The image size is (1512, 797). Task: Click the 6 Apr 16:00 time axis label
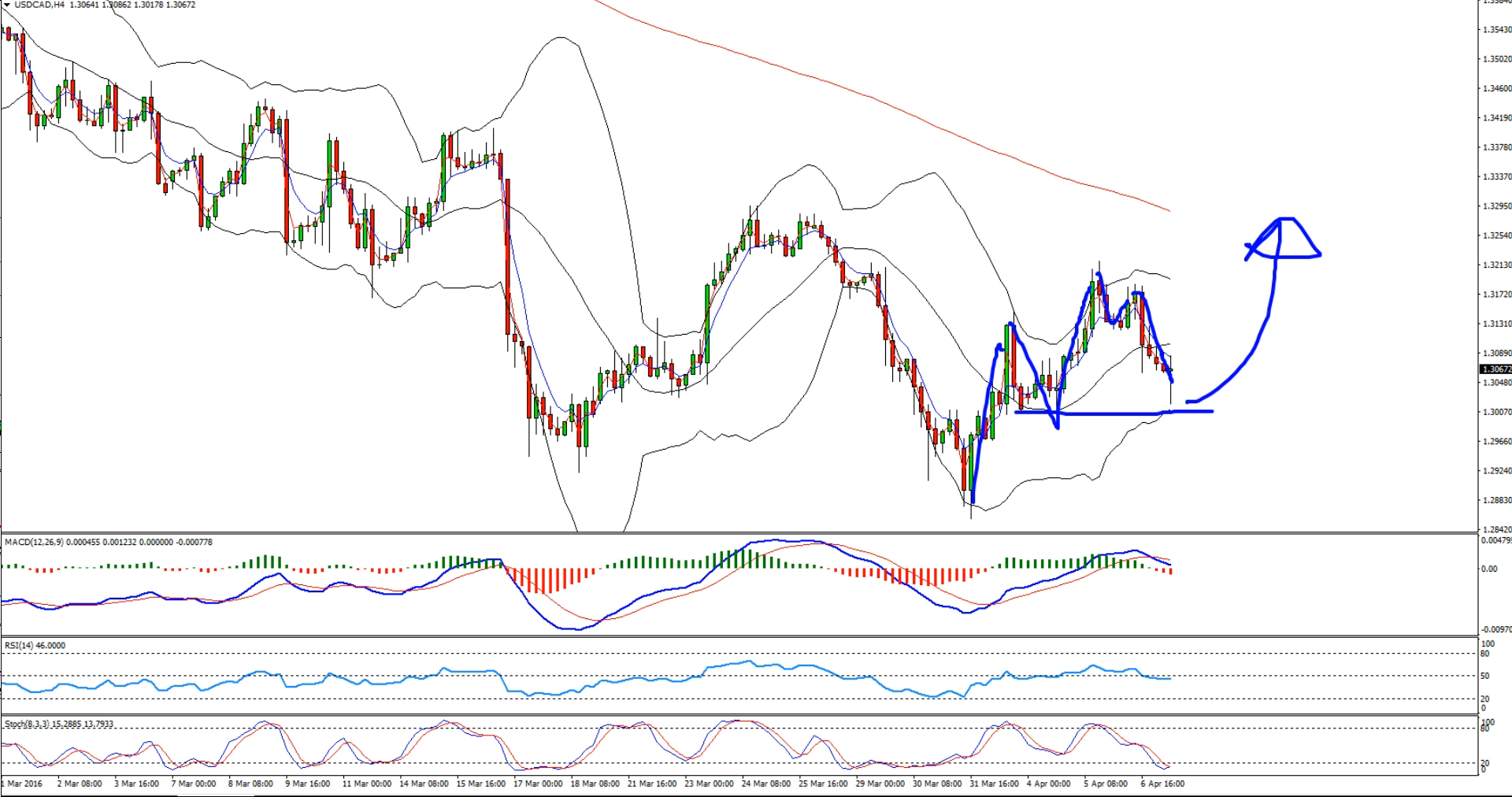[x=1162, y=784]
